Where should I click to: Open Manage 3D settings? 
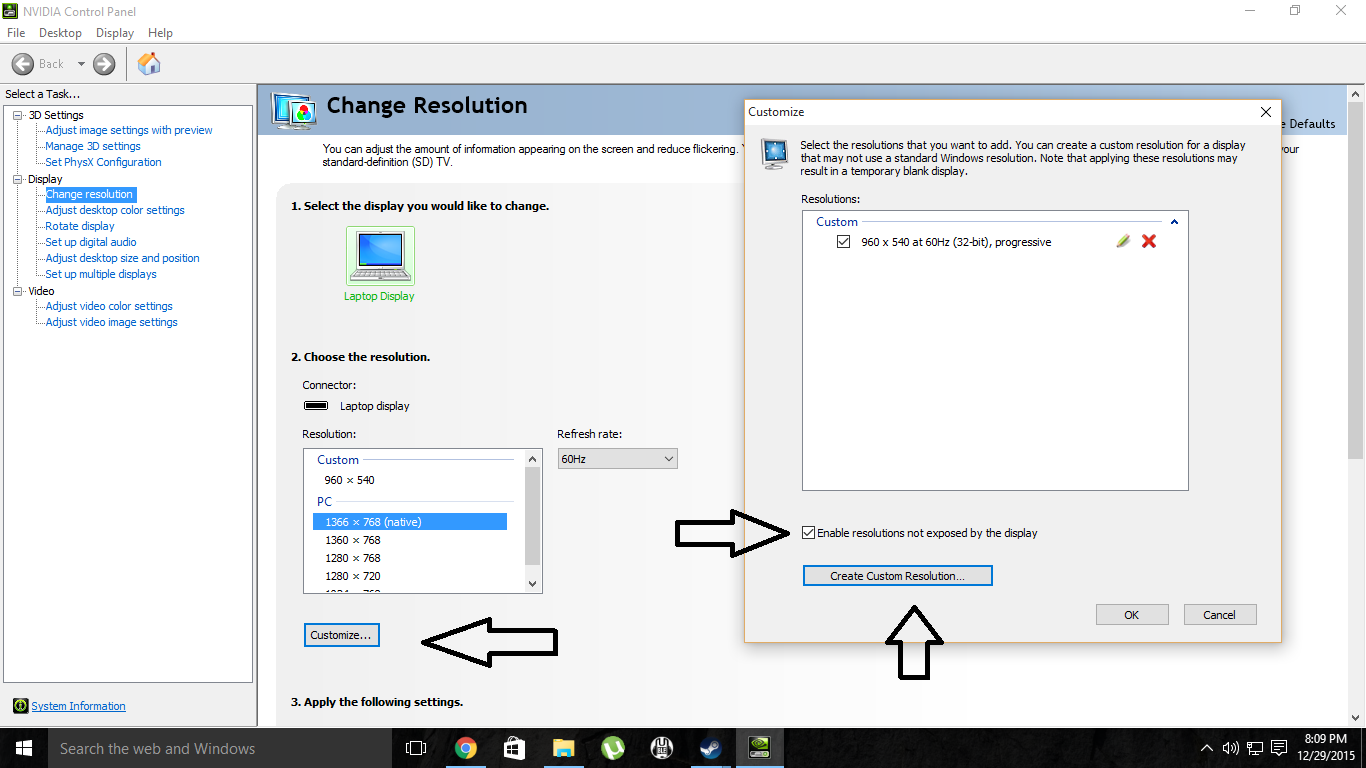click(93, 146)
